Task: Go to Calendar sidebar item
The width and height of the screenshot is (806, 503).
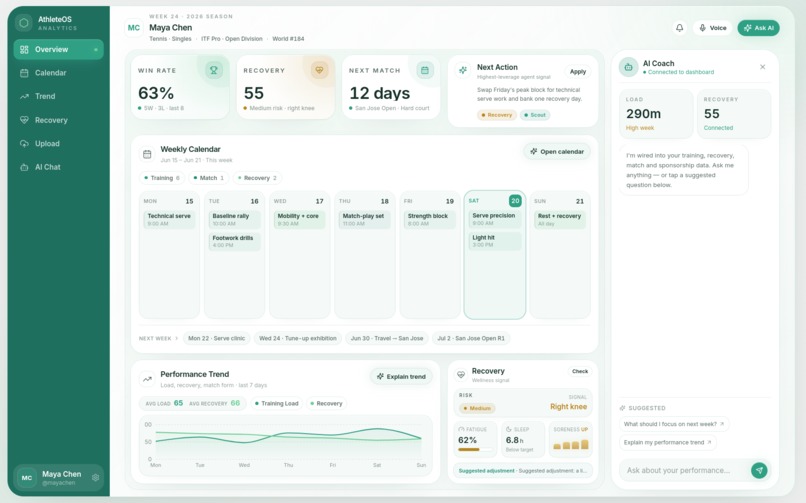Action: click(59, 73)
